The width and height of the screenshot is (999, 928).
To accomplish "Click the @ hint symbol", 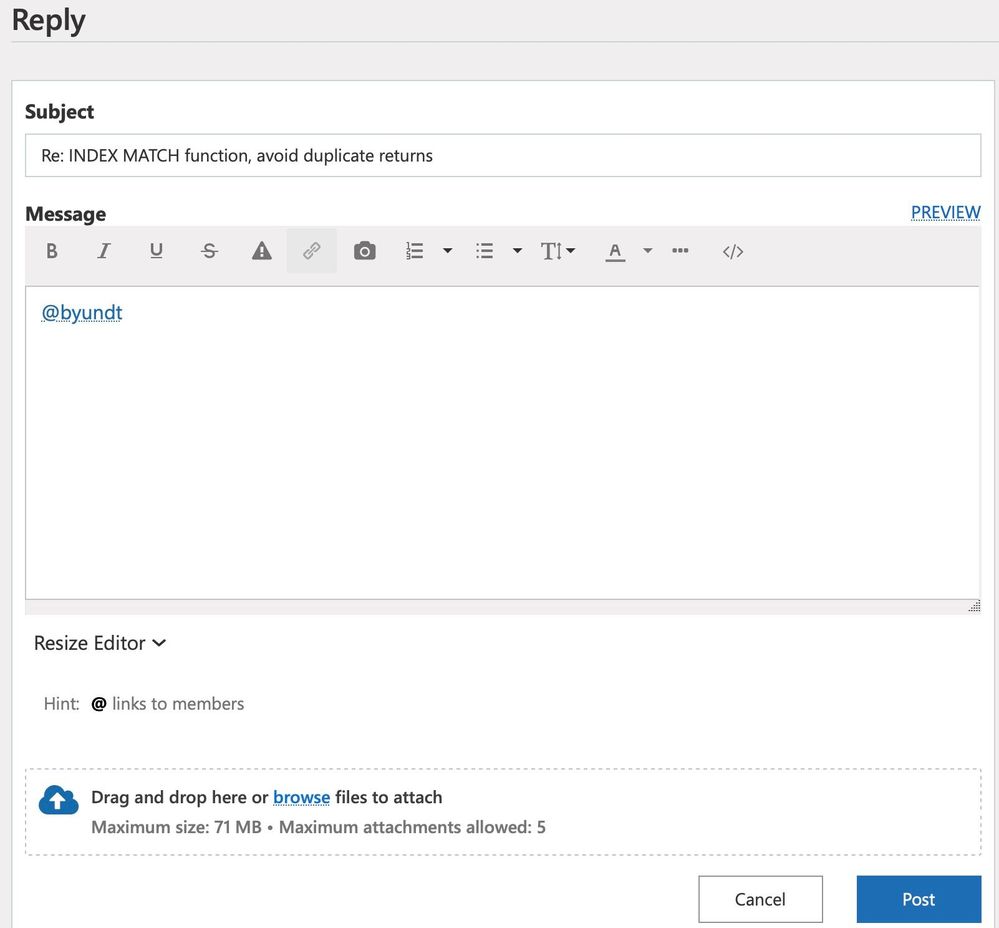I will point(98,704).
